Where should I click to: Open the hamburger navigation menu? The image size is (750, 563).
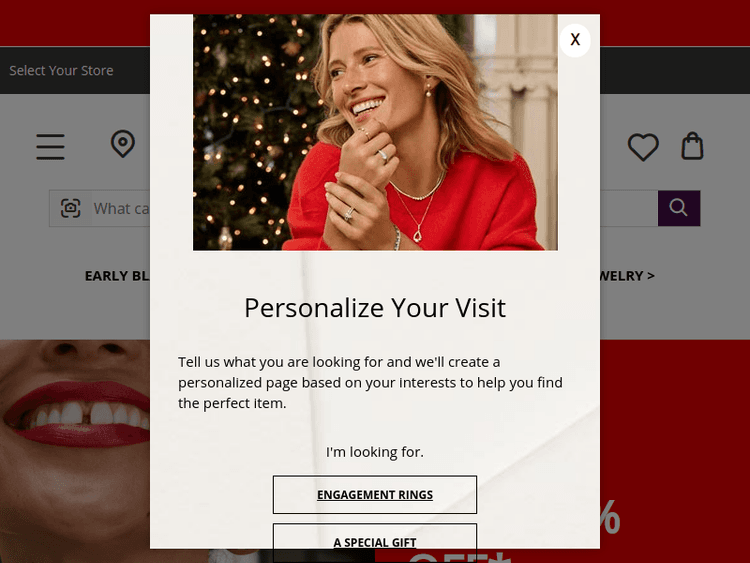(x=50, y=146)
